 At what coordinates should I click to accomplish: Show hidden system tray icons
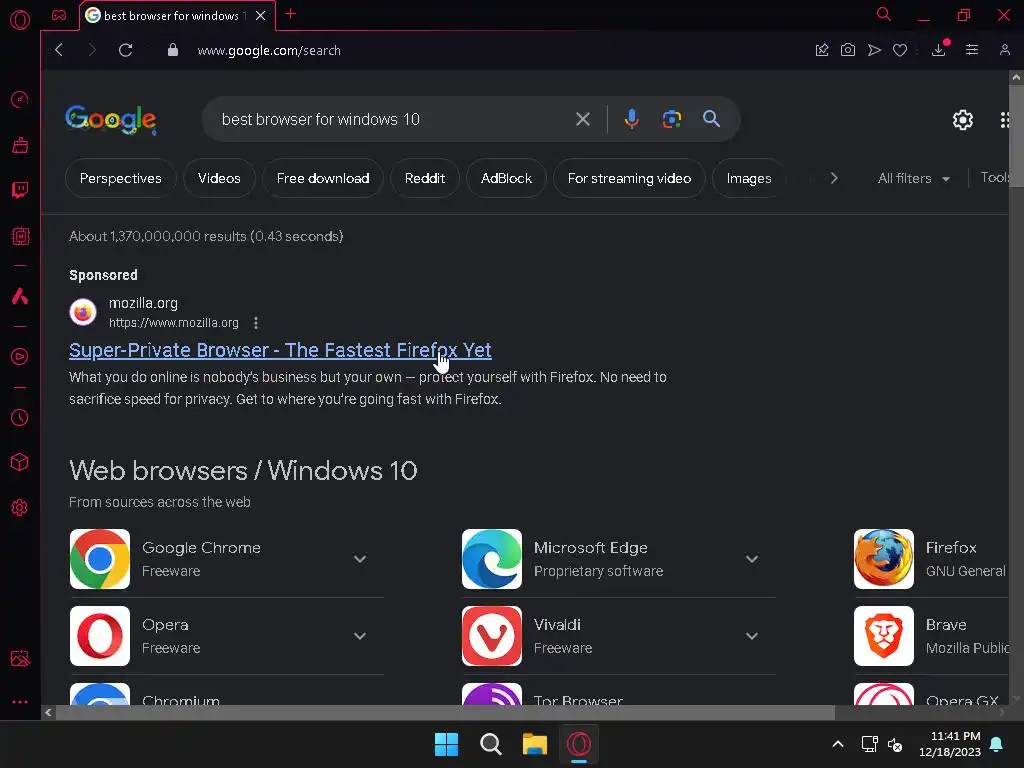(x=838, y=744)
